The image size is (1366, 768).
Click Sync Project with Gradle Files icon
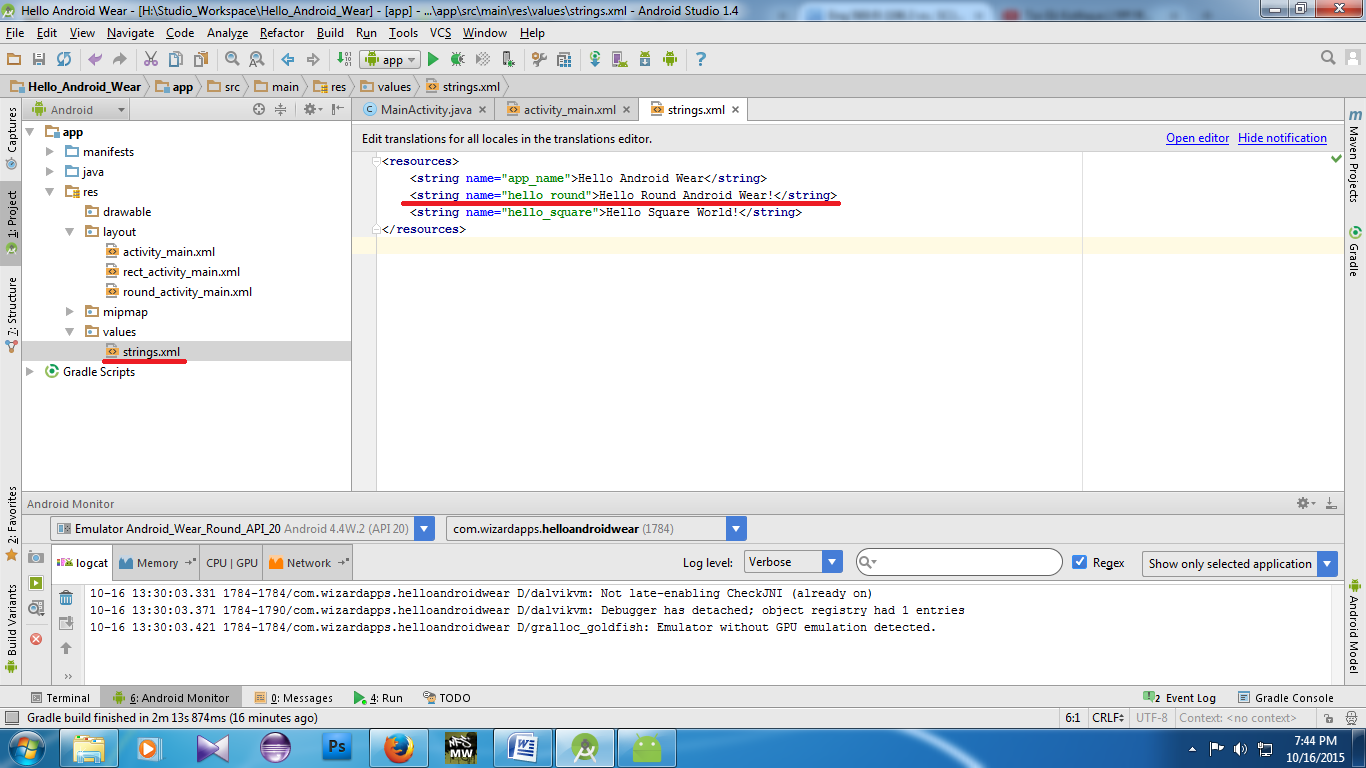[x=595, y=59]
